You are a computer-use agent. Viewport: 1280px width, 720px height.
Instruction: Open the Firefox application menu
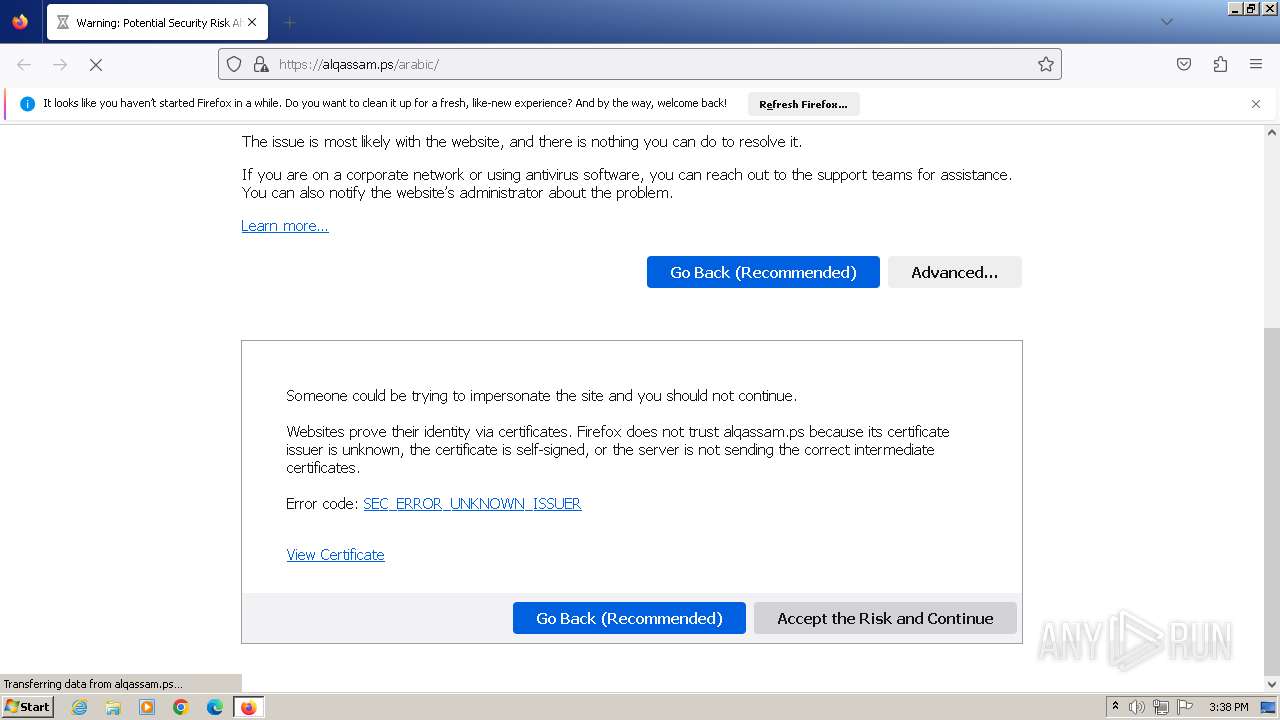pos(1256,64)
